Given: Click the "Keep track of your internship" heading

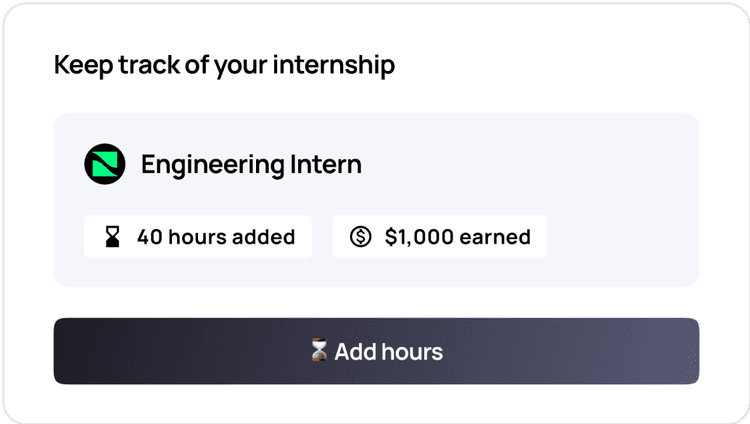Looking at the screenshot, I should (224, 65).
